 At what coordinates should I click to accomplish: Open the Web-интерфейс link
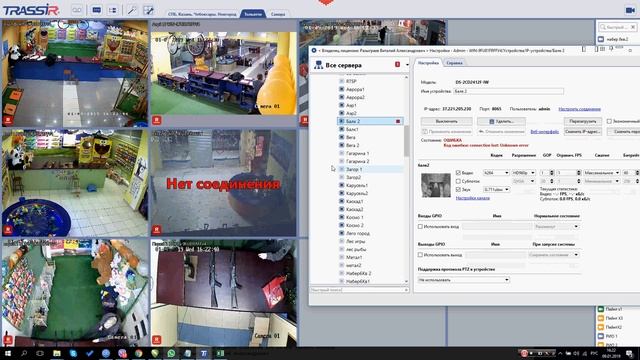tap(544, 132)
